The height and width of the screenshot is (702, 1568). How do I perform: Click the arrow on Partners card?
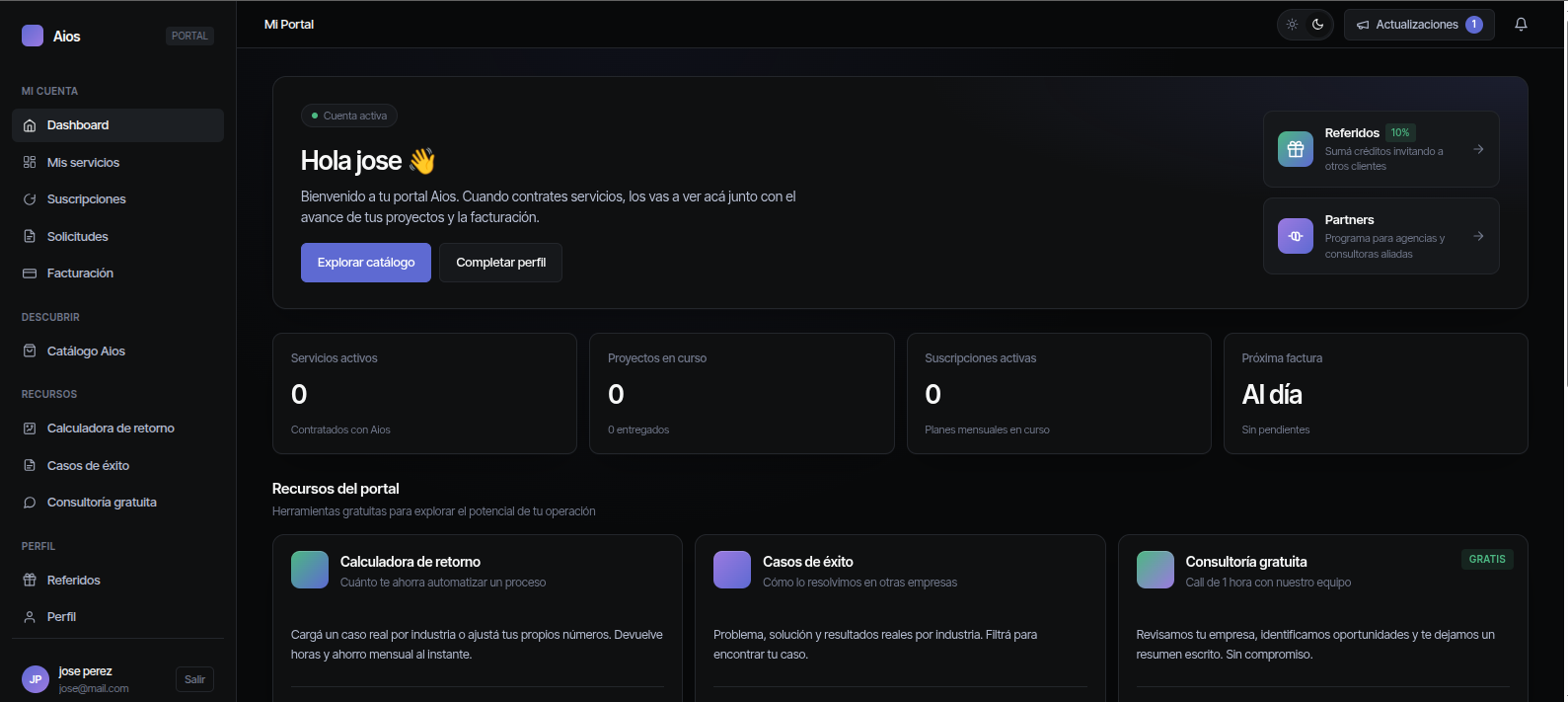[x=1478, y=236]
